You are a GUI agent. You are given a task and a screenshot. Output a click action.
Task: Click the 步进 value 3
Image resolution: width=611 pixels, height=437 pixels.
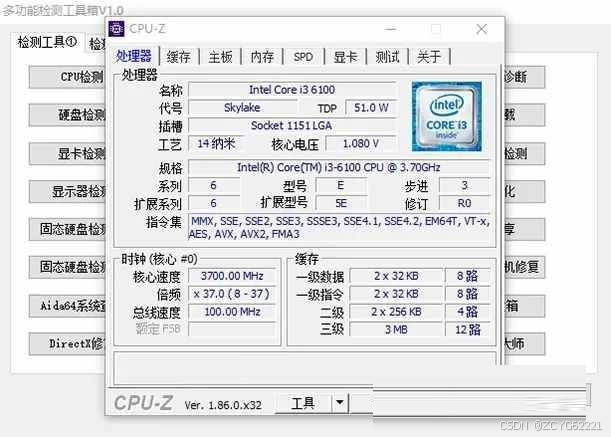(x=464, y=186)
